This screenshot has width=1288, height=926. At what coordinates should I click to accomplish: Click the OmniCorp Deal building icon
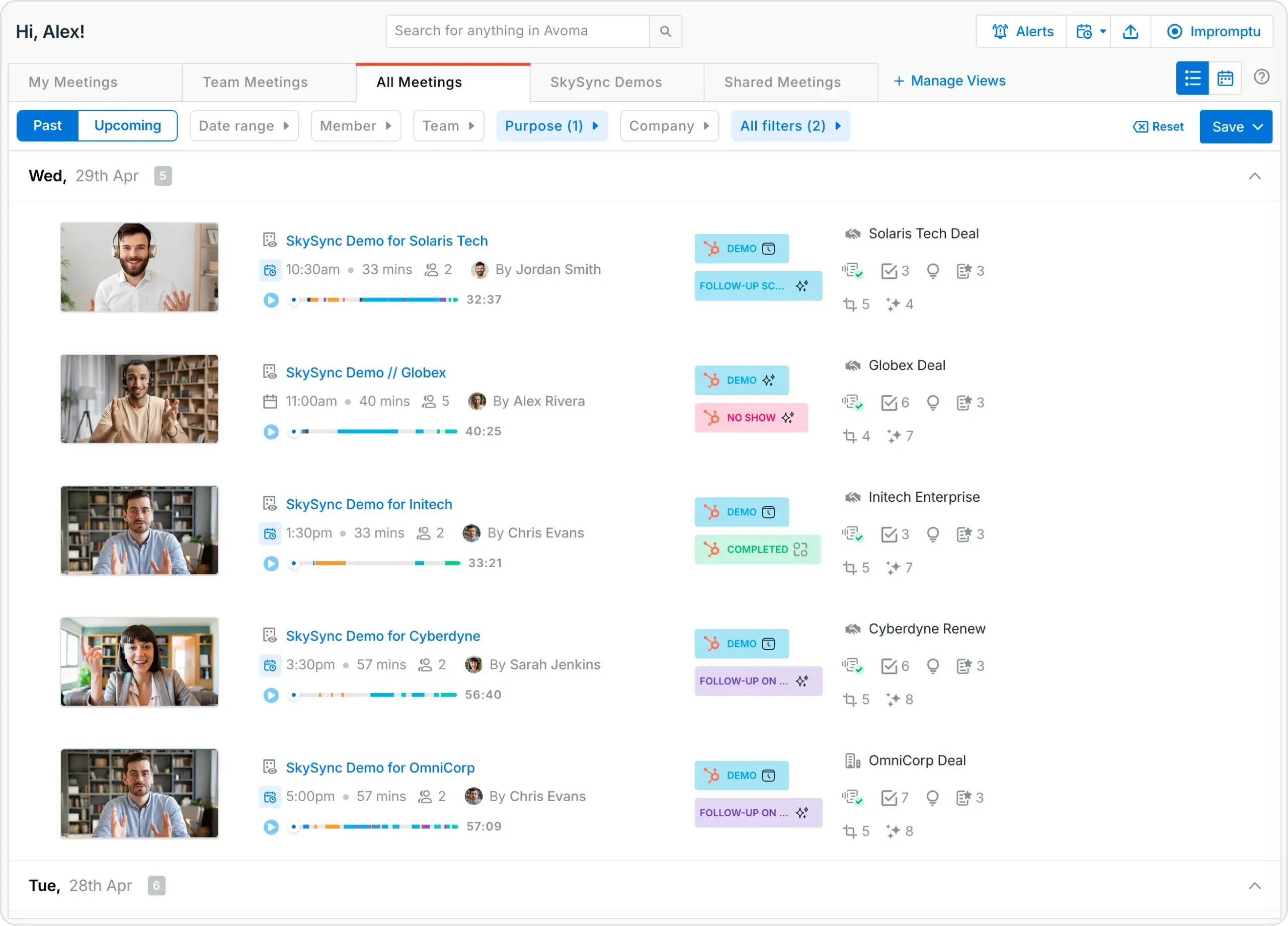click(852, 761)
